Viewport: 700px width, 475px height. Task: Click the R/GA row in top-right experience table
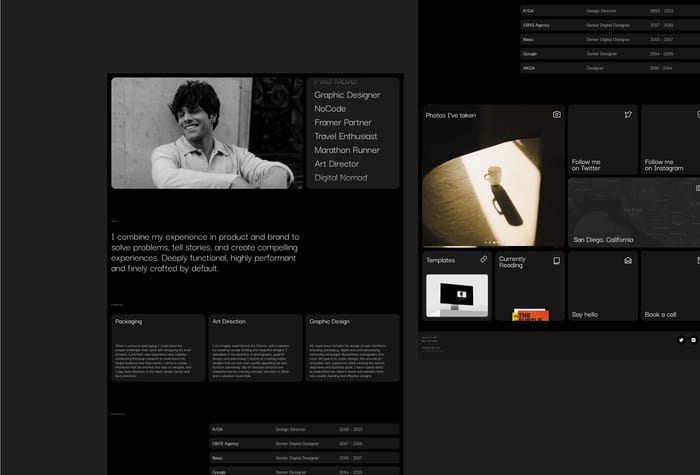[x=610, y=11]
